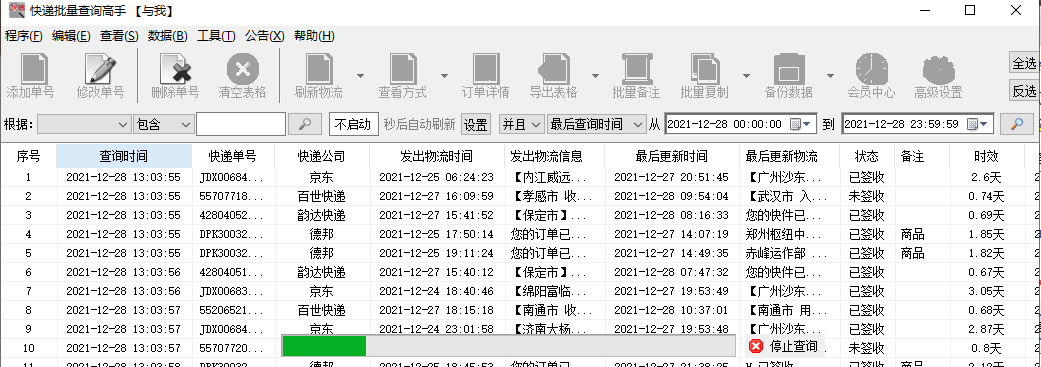The image size is (1041, 367).
Task: Click the keyword search magnifier button
Action: point(305,124)
